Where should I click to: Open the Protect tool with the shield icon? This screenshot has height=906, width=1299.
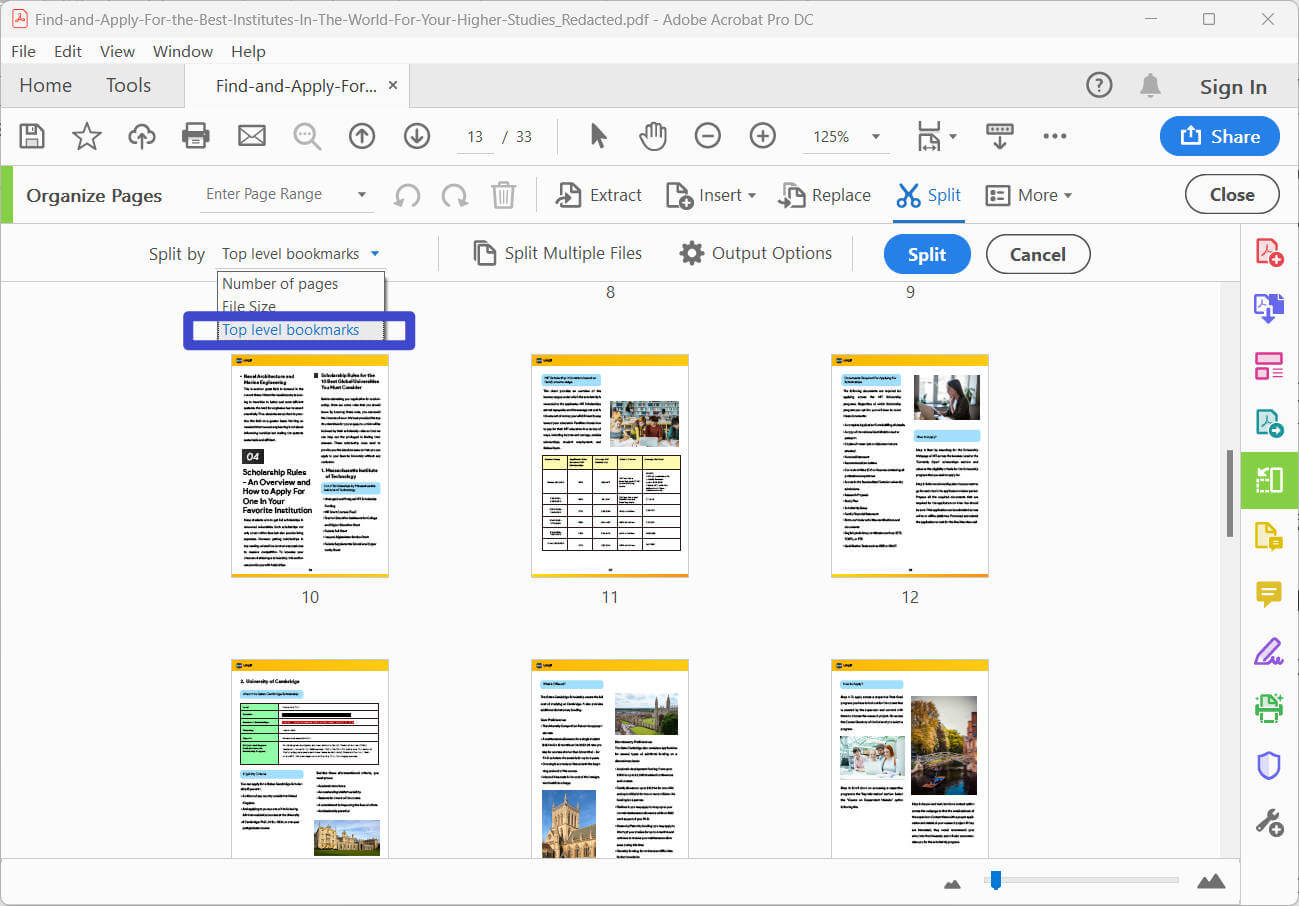point(1269,765)
